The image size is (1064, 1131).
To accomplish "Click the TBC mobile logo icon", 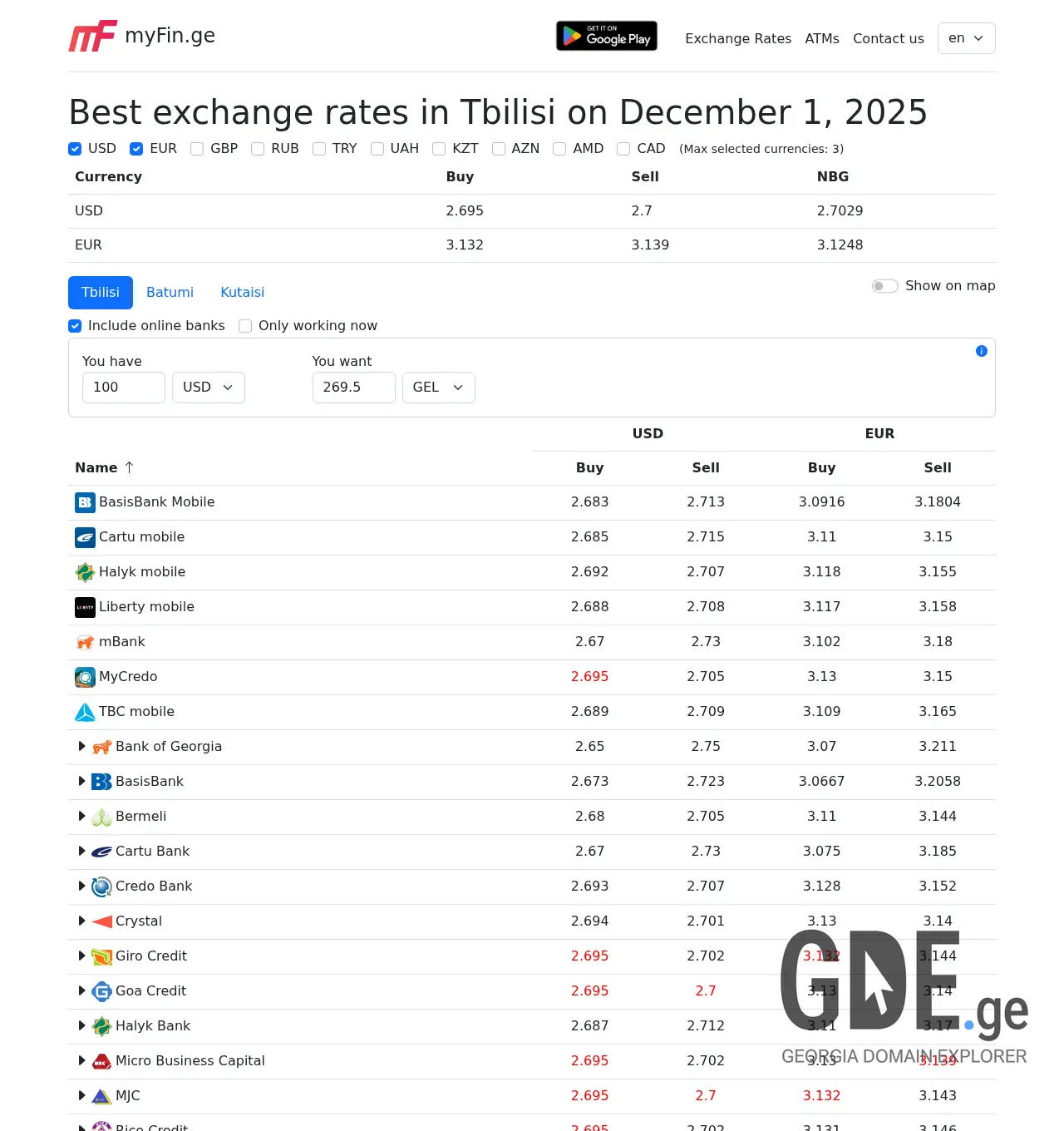I will click(x=85, y=712).
